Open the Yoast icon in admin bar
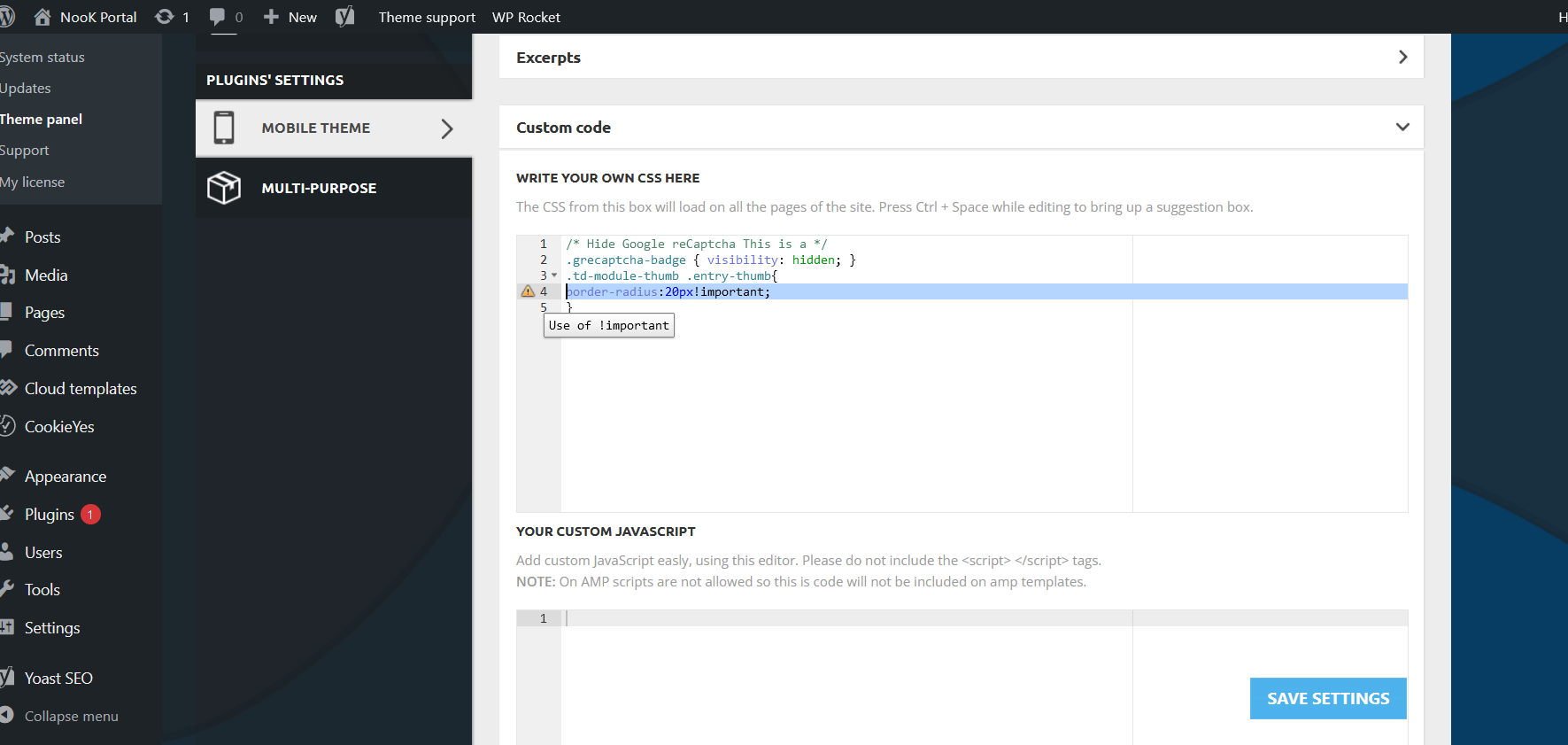Viewport: 1568px width, 745px height. coord(345,16)
